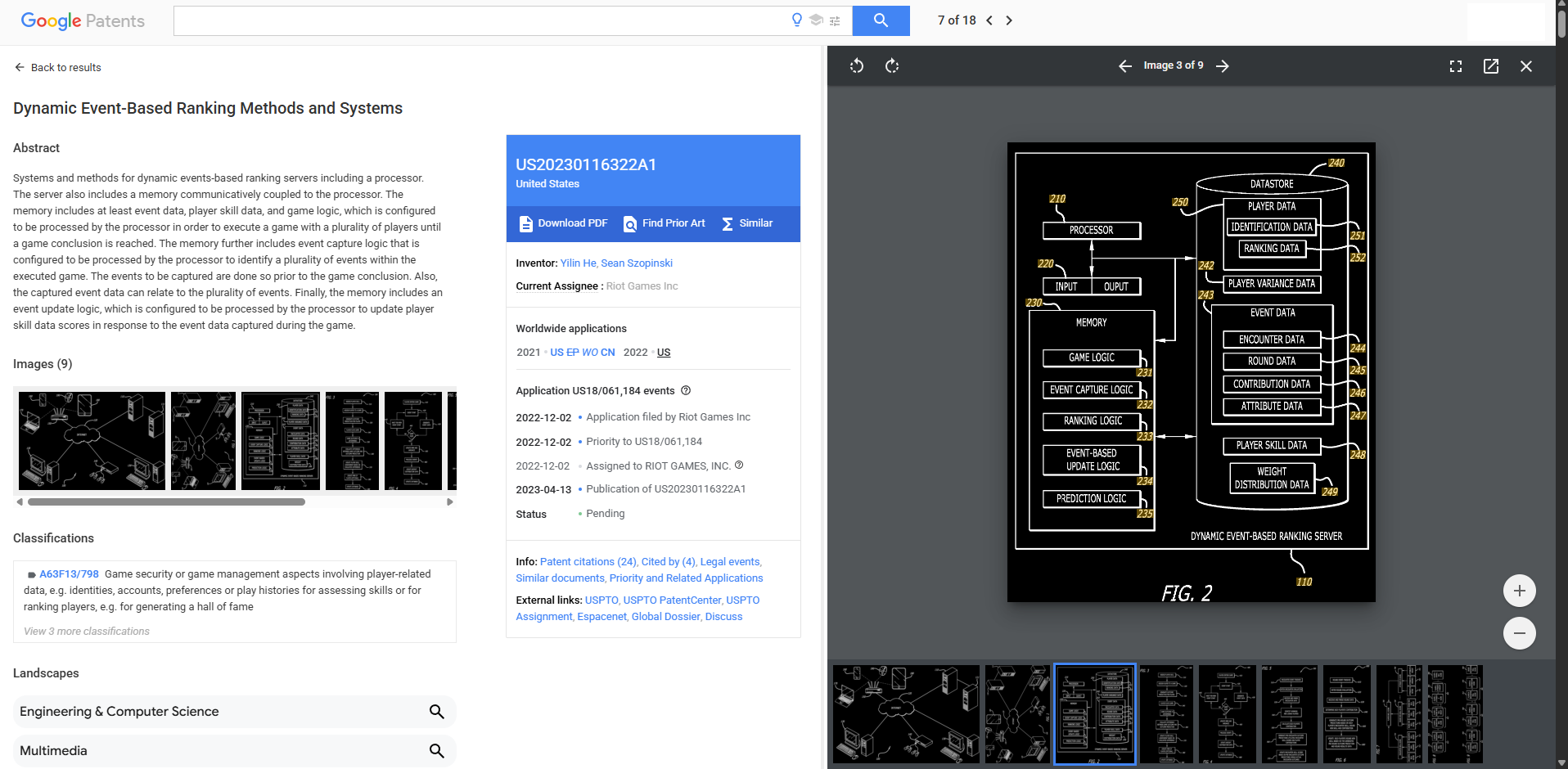Open the lightbulb search tips icon
The height and width of the screenshot is (769, 1568).
pyautogui.click(x=797, y=20)
